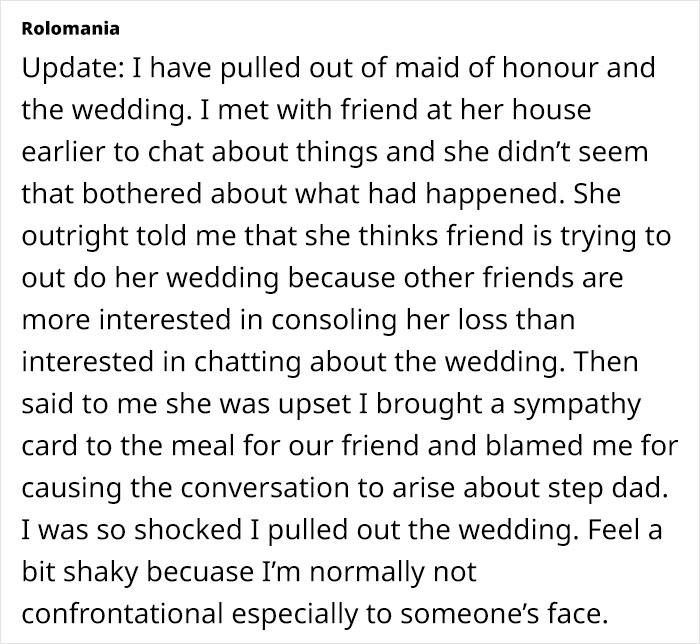This screenshot has width=700, height=644.
Task: Click the phrase "step dad."
Action: coord(608,488)
